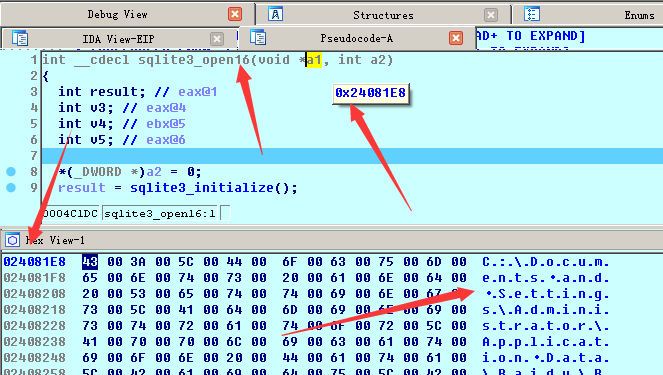Close the IDA View-EIP tab
The width and height of the screenshot is (663, 375).
click(216, 39)
